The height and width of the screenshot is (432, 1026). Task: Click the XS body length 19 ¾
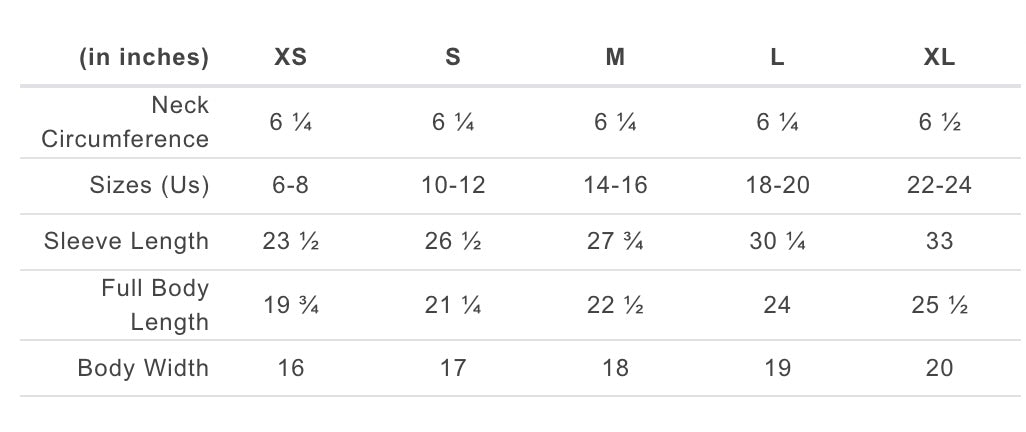(290, 305)
